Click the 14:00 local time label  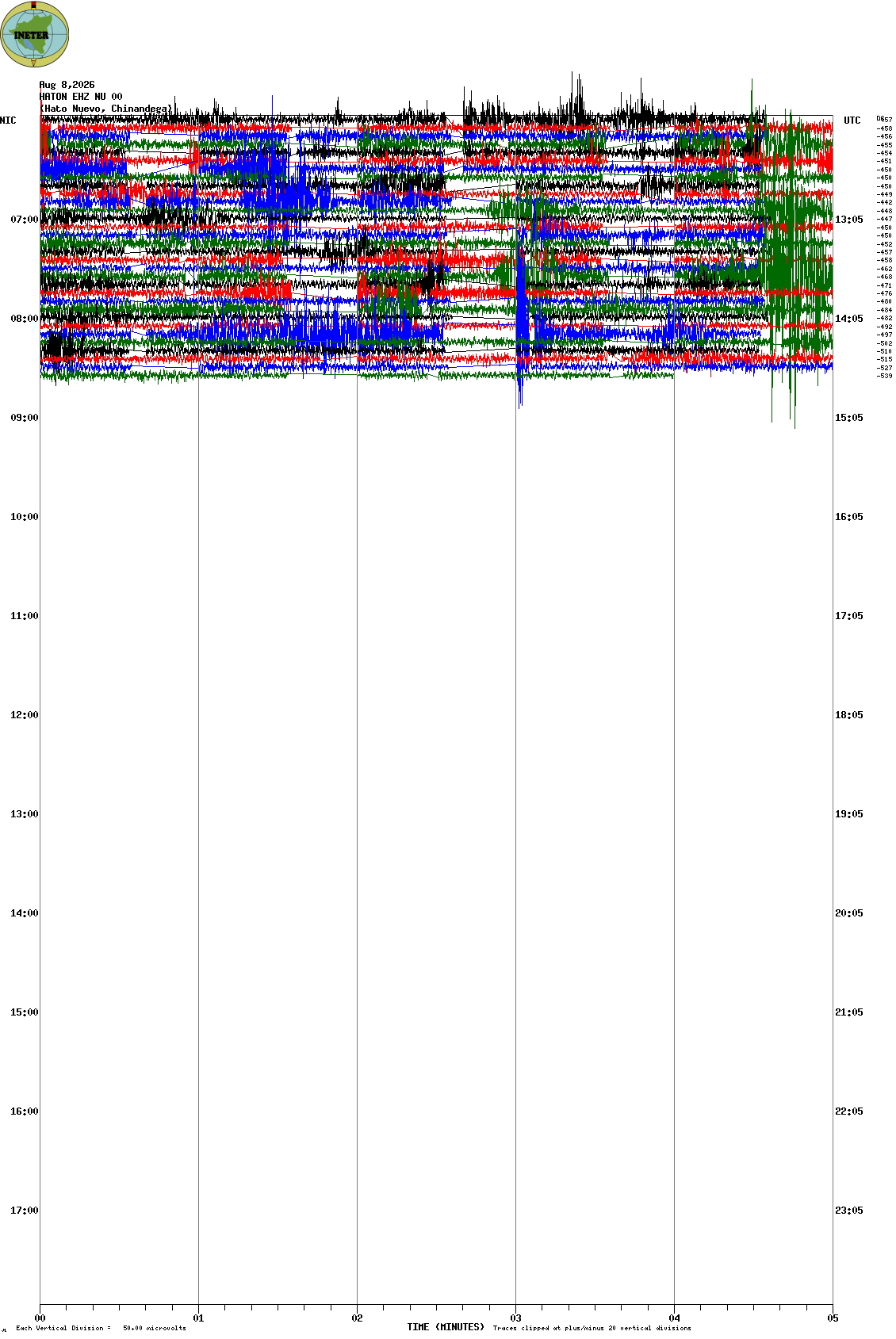click(24, 913)
